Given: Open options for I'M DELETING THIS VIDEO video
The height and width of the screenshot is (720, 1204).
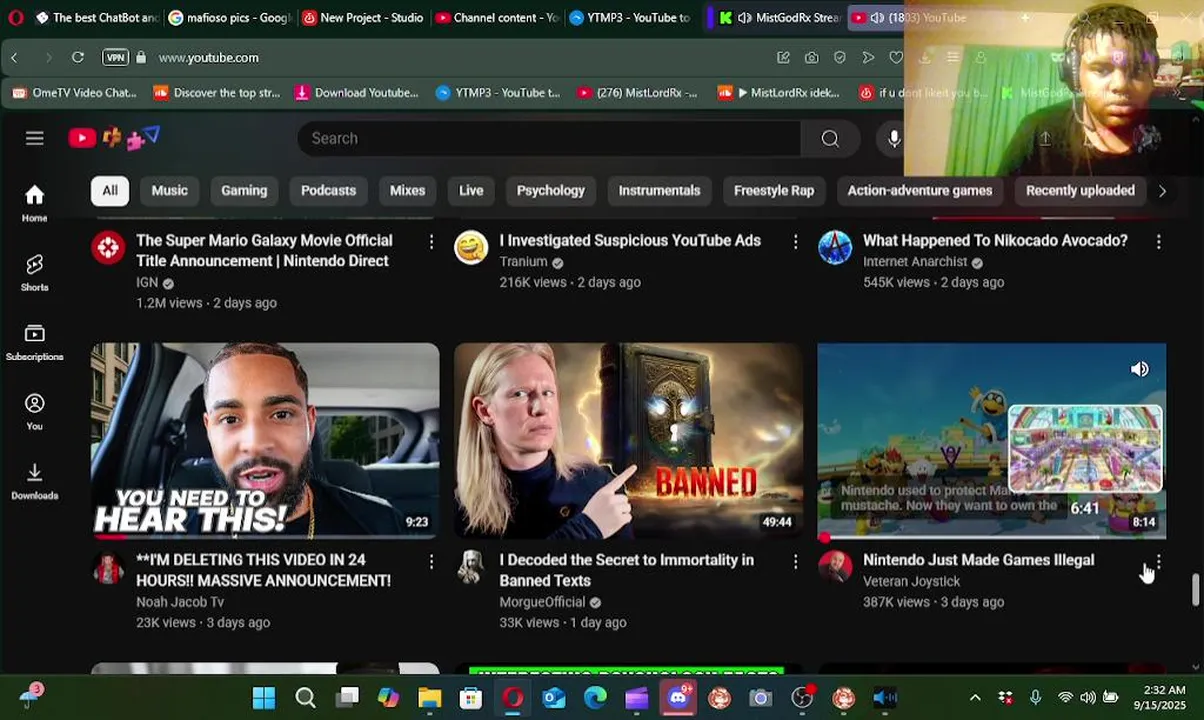Looking at the screenshot, I should tap(431, 562).
